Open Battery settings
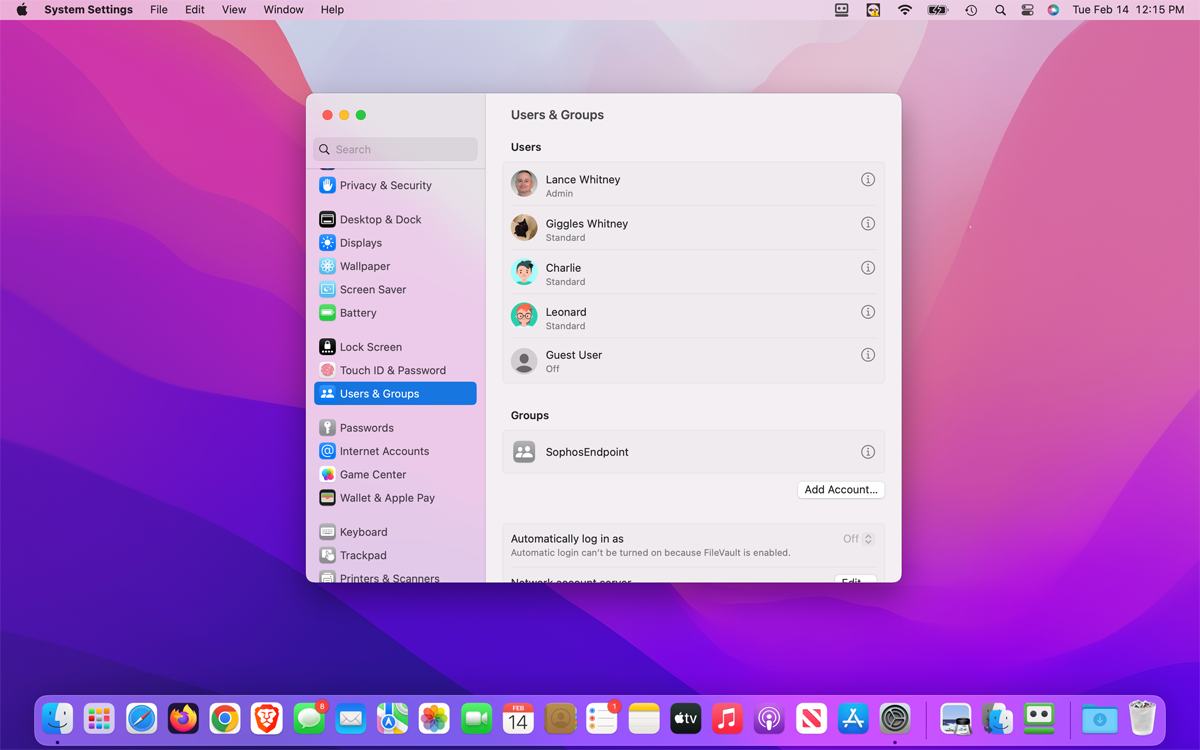The image size is (1200, 750). (x=358, y=312)
